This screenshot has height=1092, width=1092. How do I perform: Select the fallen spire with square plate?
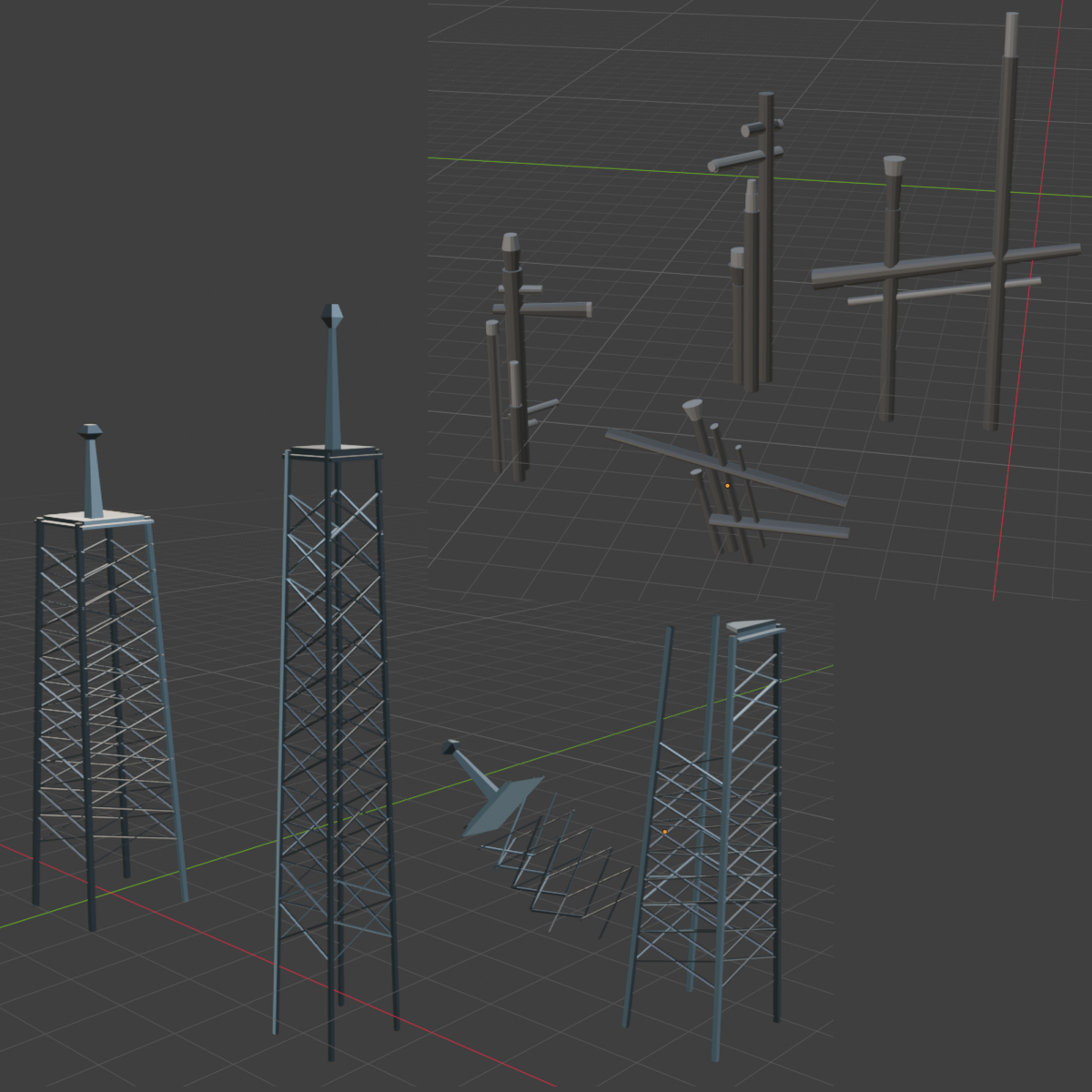[491, 790]
